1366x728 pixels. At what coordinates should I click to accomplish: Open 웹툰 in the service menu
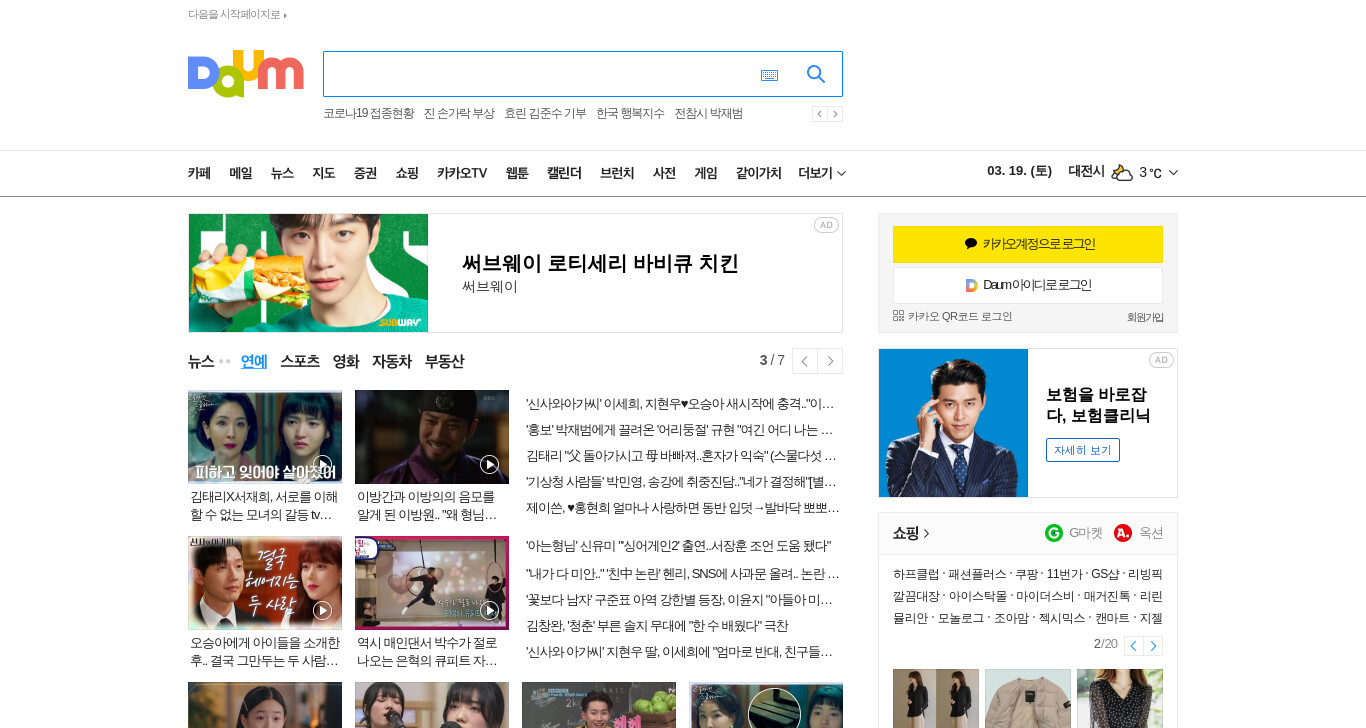517,173
